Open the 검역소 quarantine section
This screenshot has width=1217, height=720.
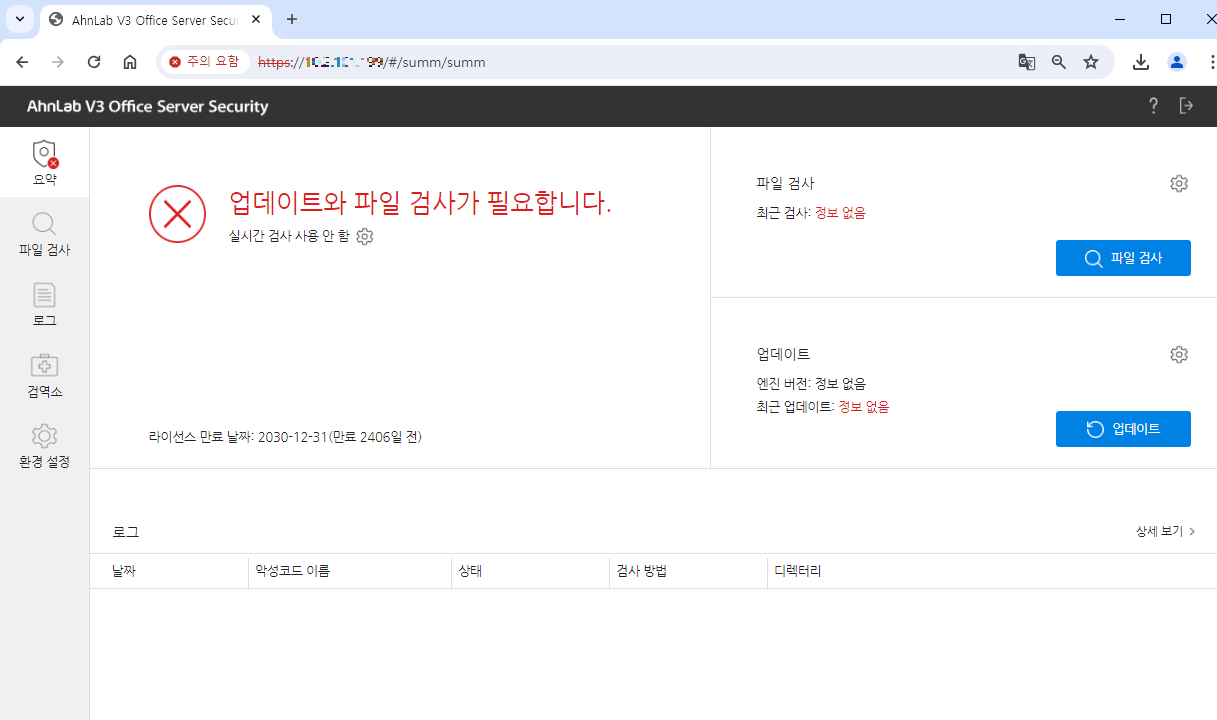click(44, 375)
